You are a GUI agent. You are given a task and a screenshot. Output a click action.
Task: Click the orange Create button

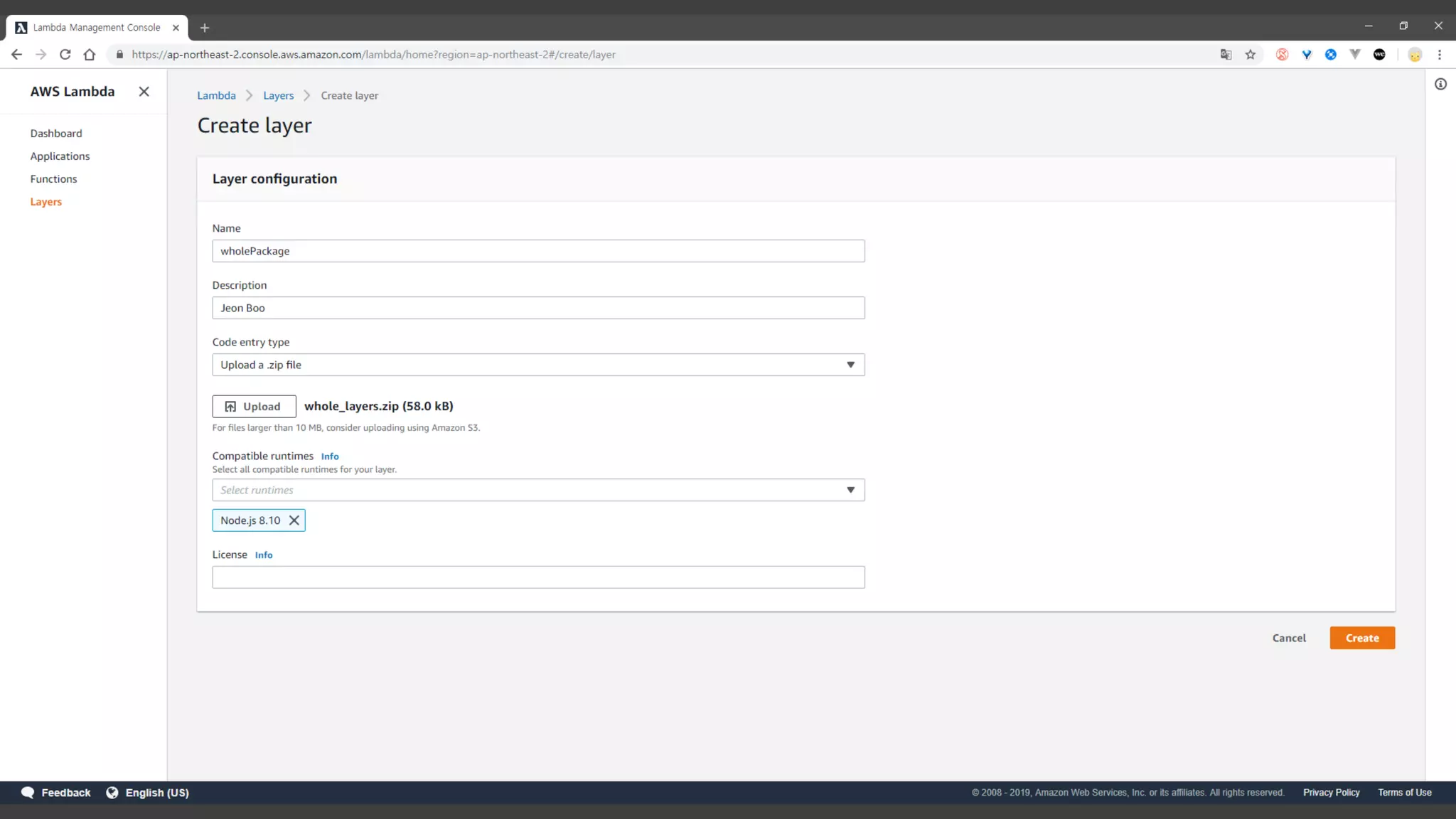click(1362, 638)
